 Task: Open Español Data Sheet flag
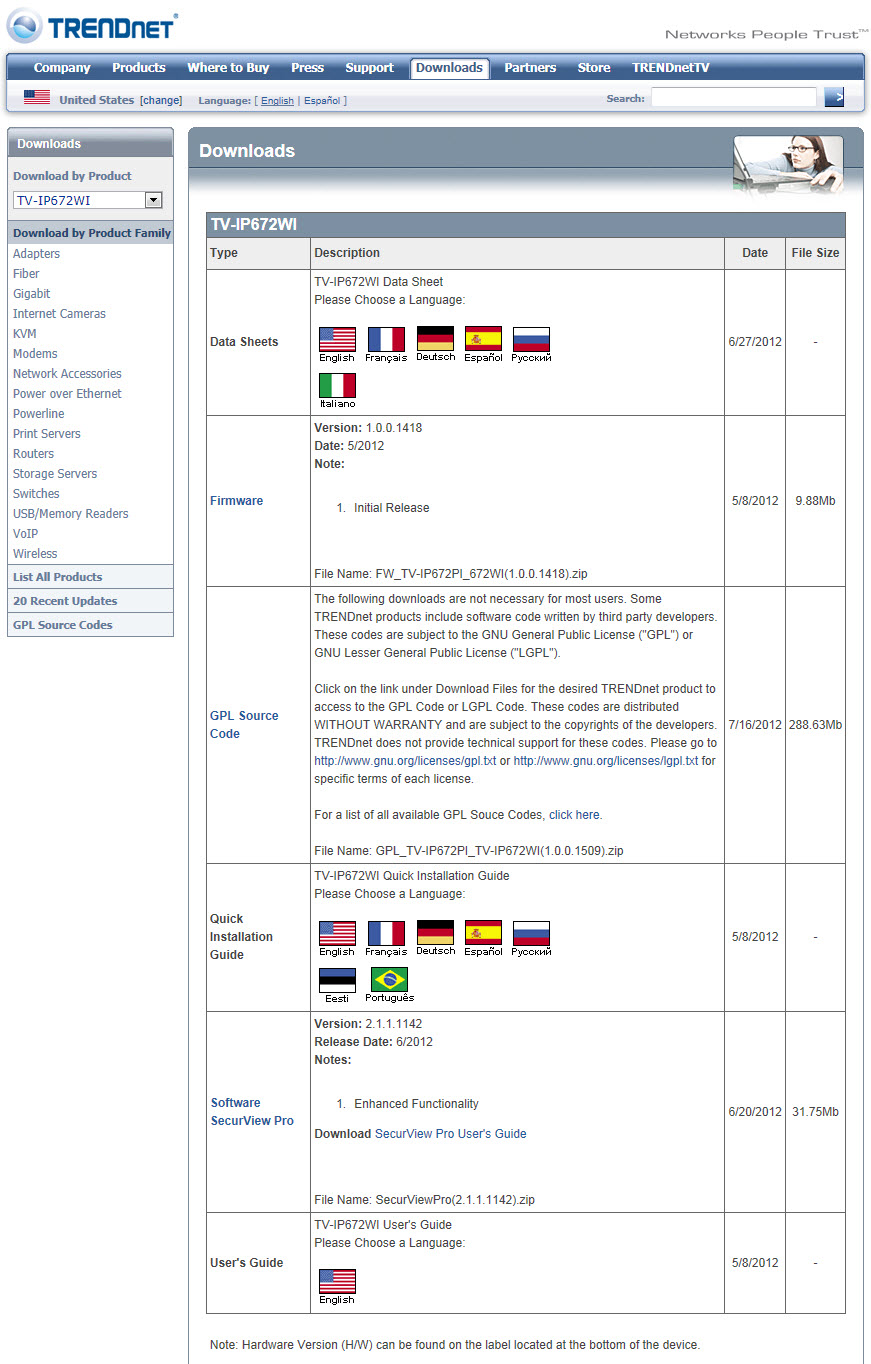pyautogui.click(x=483, y=339)
